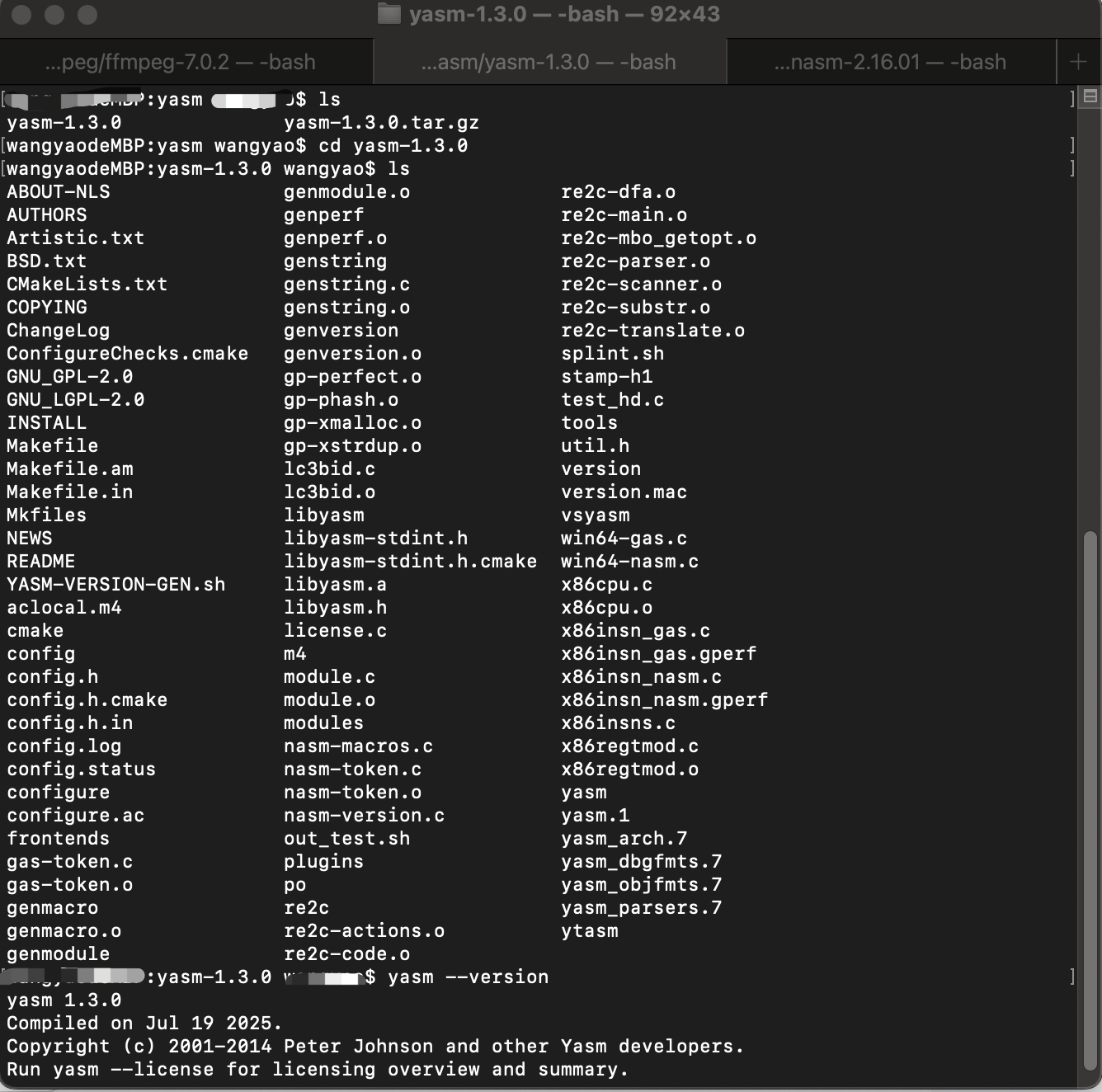Click x86insn_gas.gperf file name
1102x1092 pixels.
click(x=659, y=653)
